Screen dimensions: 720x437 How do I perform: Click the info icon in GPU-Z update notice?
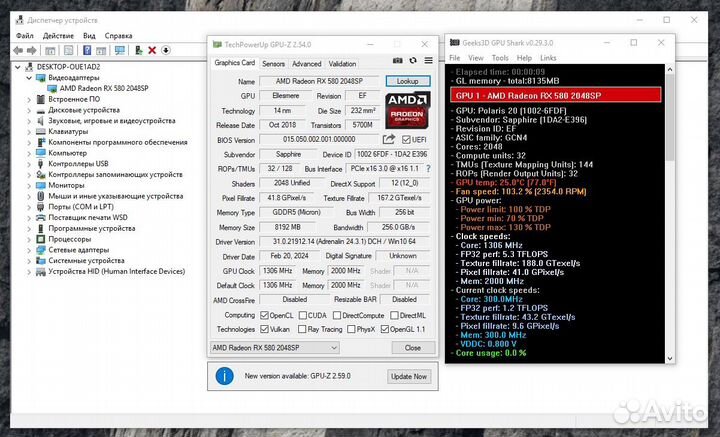pos(225,376)
